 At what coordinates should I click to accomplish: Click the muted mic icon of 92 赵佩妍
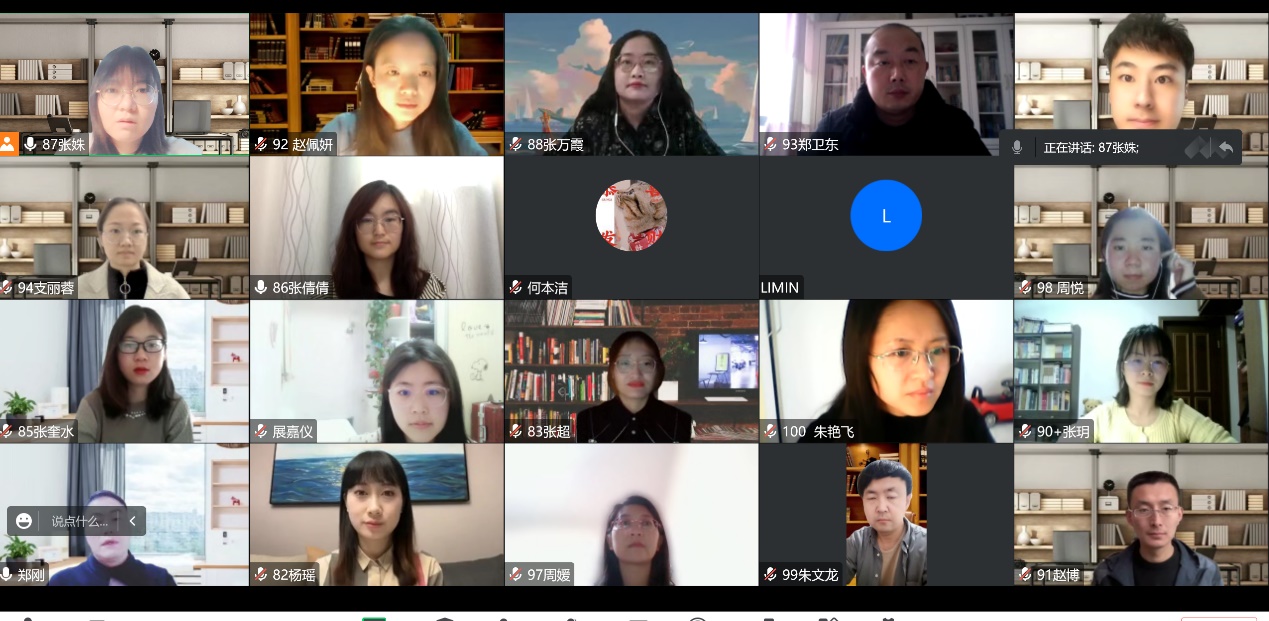[x=262, y=144]
